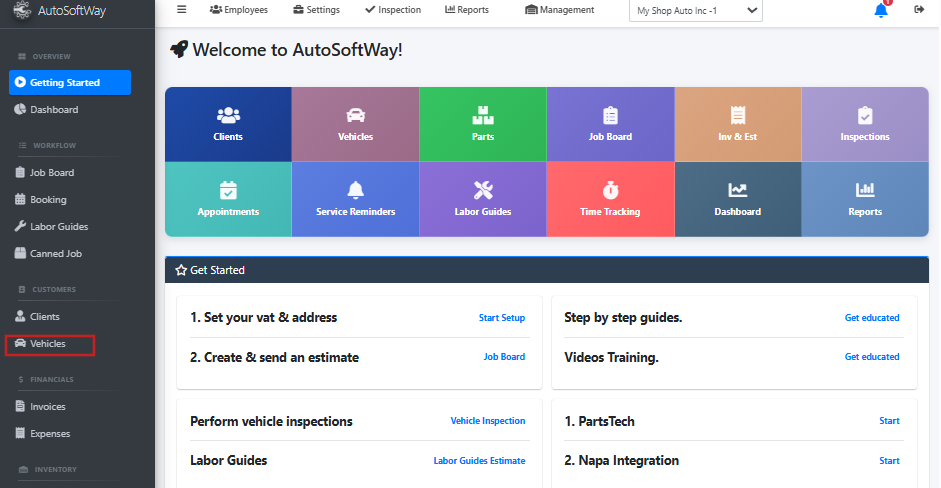Open the Employees menu
Image resolution: width=941 pixels, height=488 pixels.
click(238, 10)
